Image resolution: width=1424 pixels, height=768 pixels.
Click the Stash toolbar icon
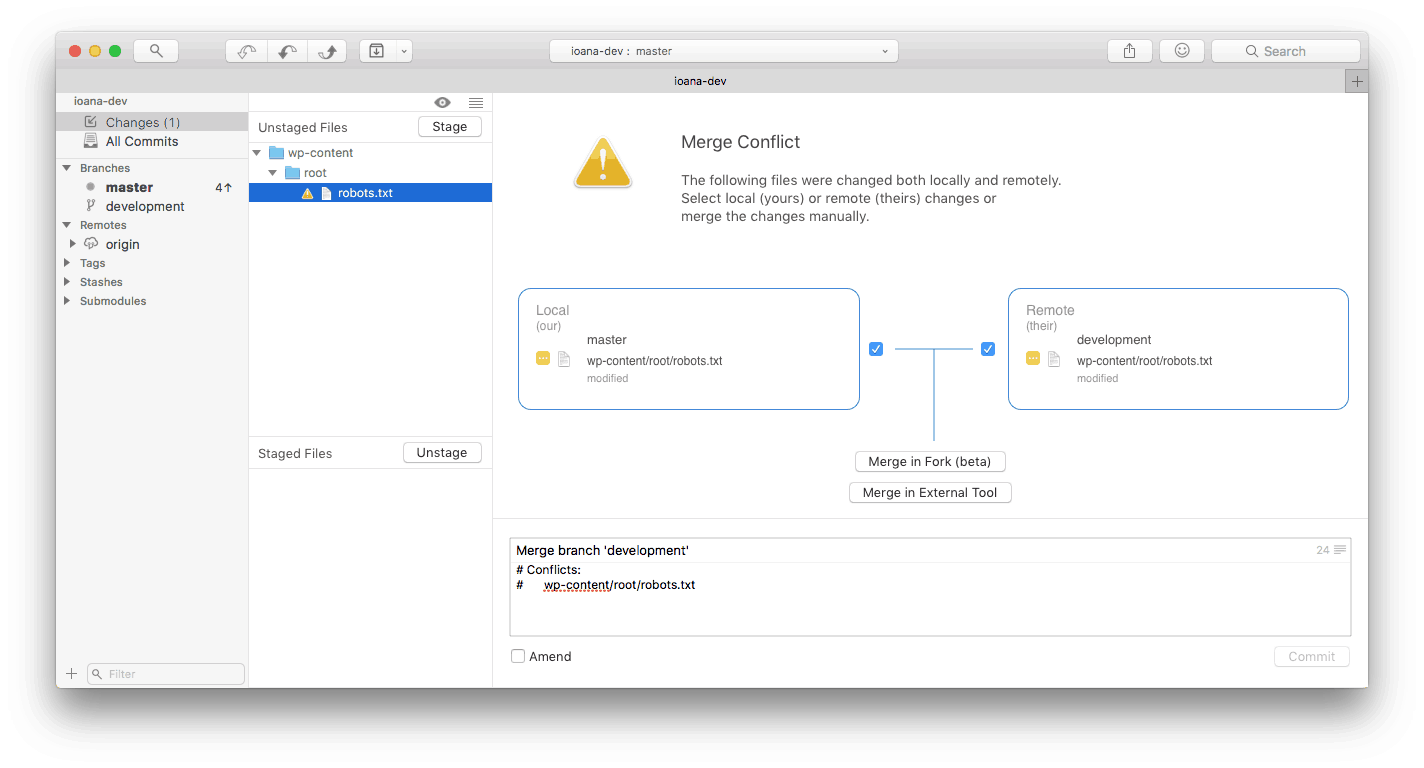(376, 51)
